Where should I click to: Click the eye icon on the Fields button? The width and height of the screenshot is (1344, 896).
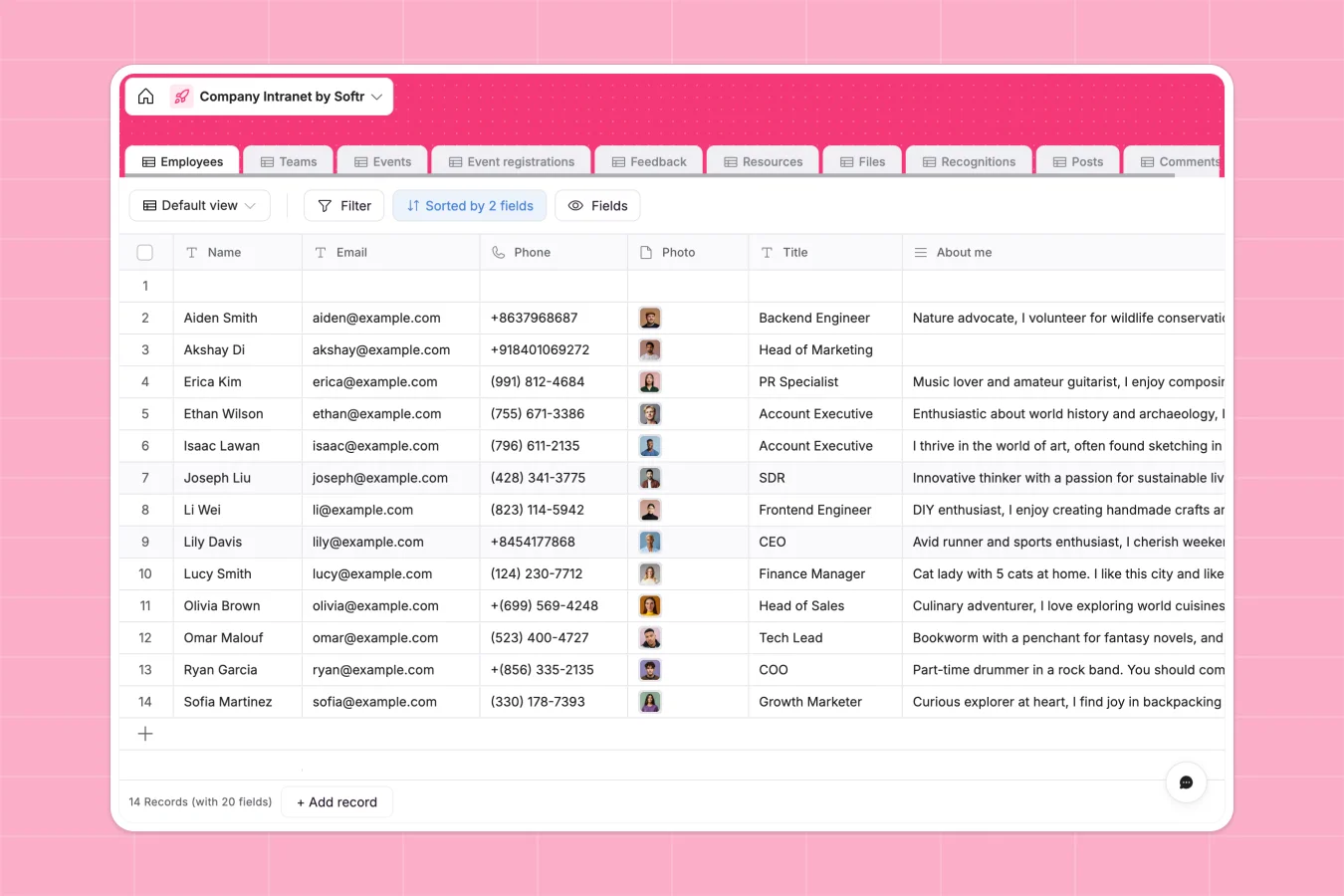[x=575, y=205]
